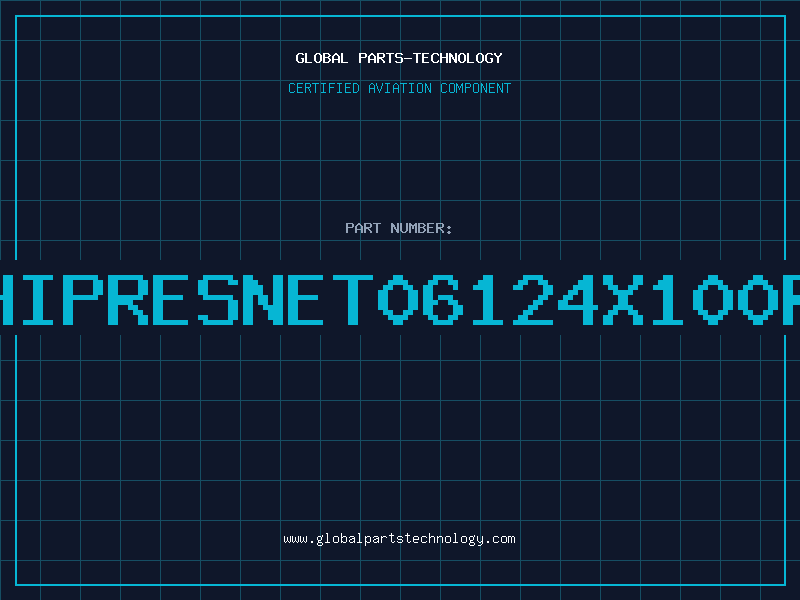Select the CERTIFIED AVIATION COMPONENT subtitle

point(399,88)
